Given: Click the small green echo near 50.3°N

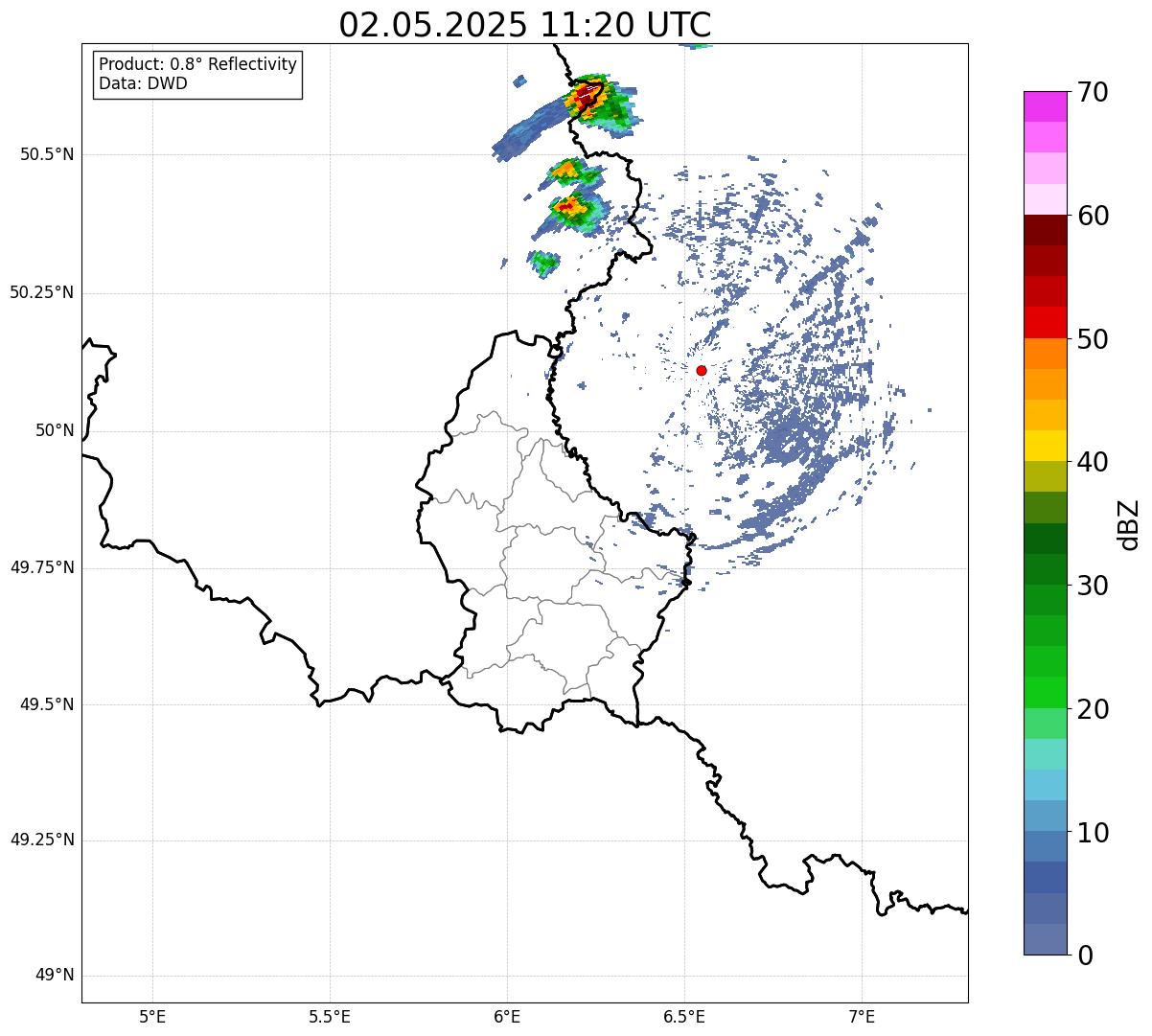Looking at the screenshot, I should click(x=543, y=262).
